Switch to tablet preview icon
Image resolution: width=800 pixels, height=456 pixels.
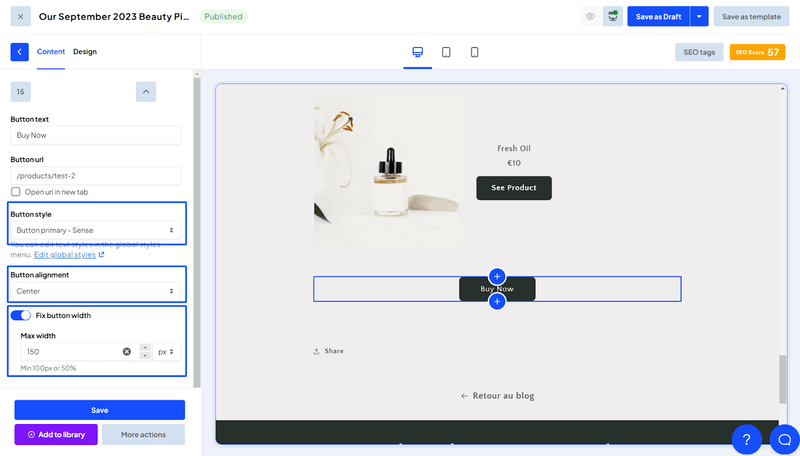coord(446,52)
